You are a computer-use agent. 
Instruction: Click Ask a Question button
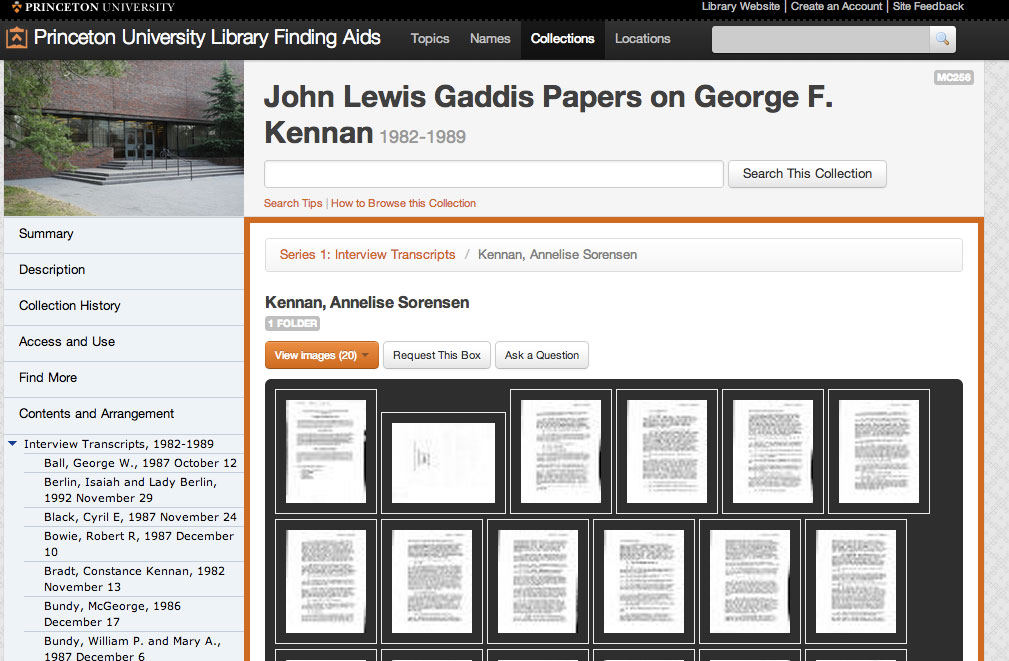pyautogui.click(x=542, y=355)
